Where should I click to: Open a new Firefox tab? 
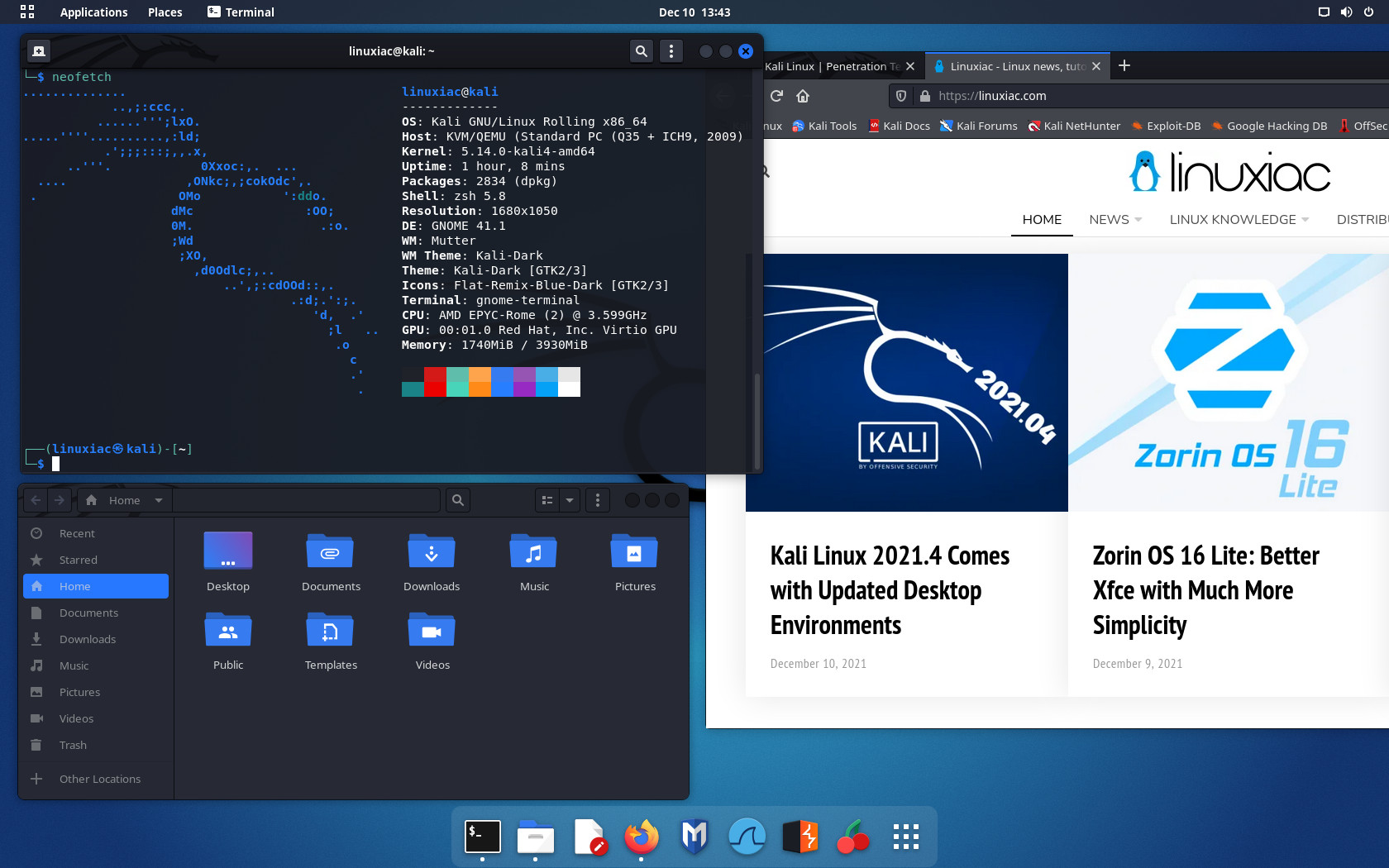tap(1124, 65)
